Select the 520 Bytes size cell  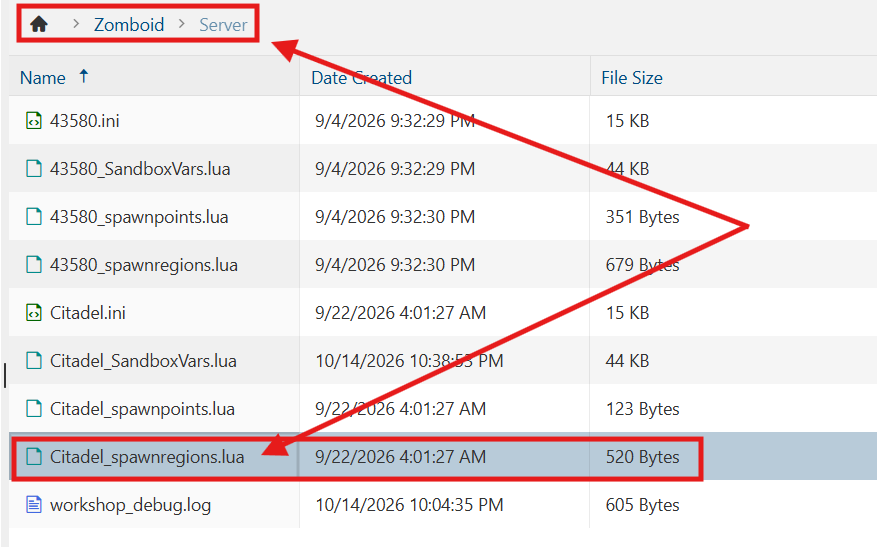(643, 457)
